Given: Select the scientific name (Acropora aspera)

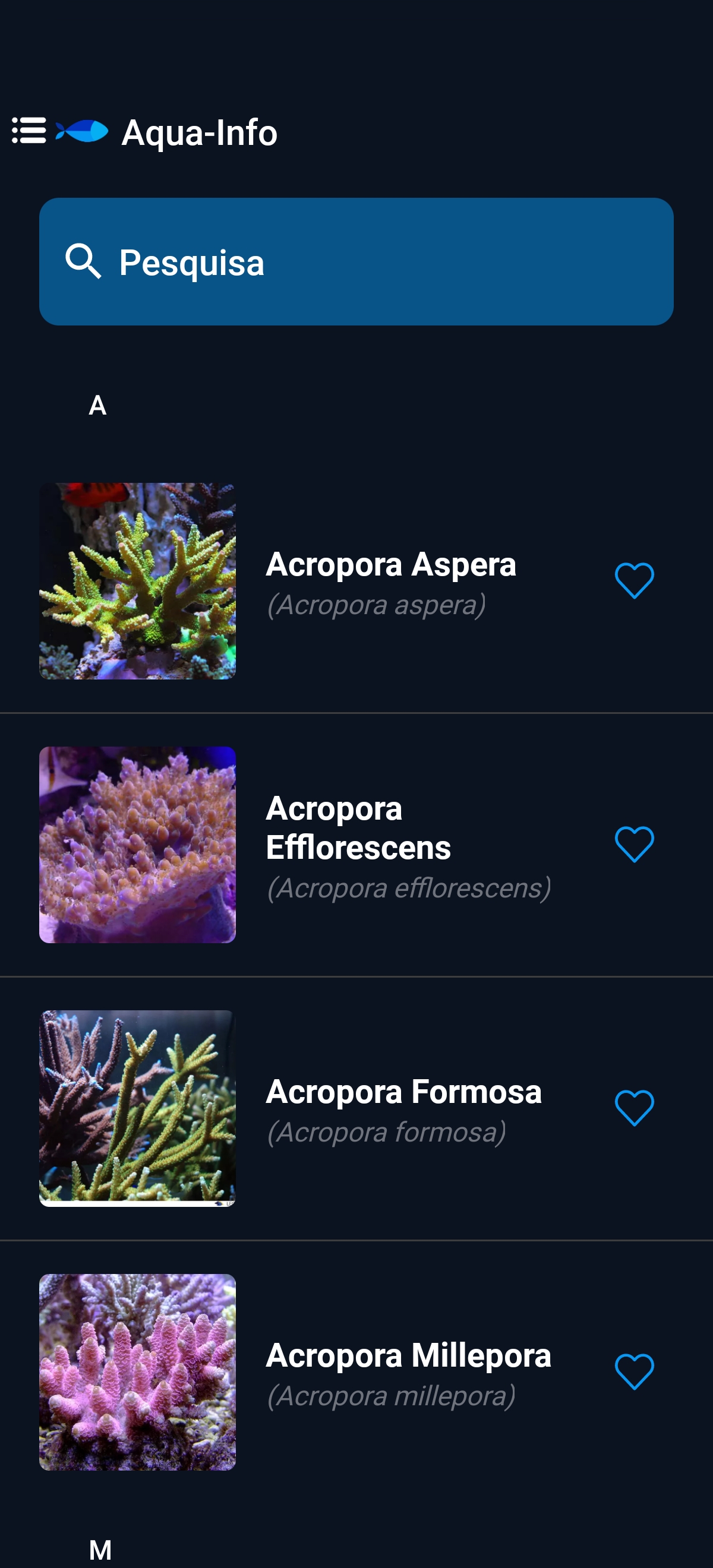Looking at the screenshot, I should [376, 605].
